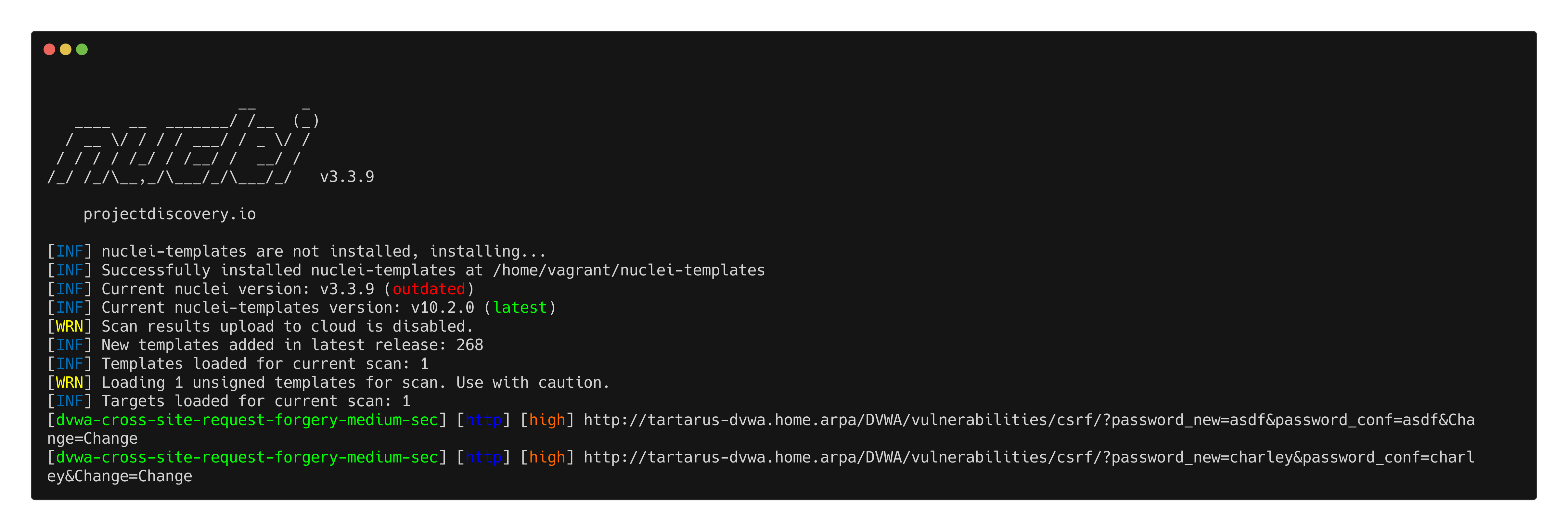Viewport: 1568px width, 531px height.
Task: Click the WRN tag on cloud upload line
Action: (x=70, y=327)
